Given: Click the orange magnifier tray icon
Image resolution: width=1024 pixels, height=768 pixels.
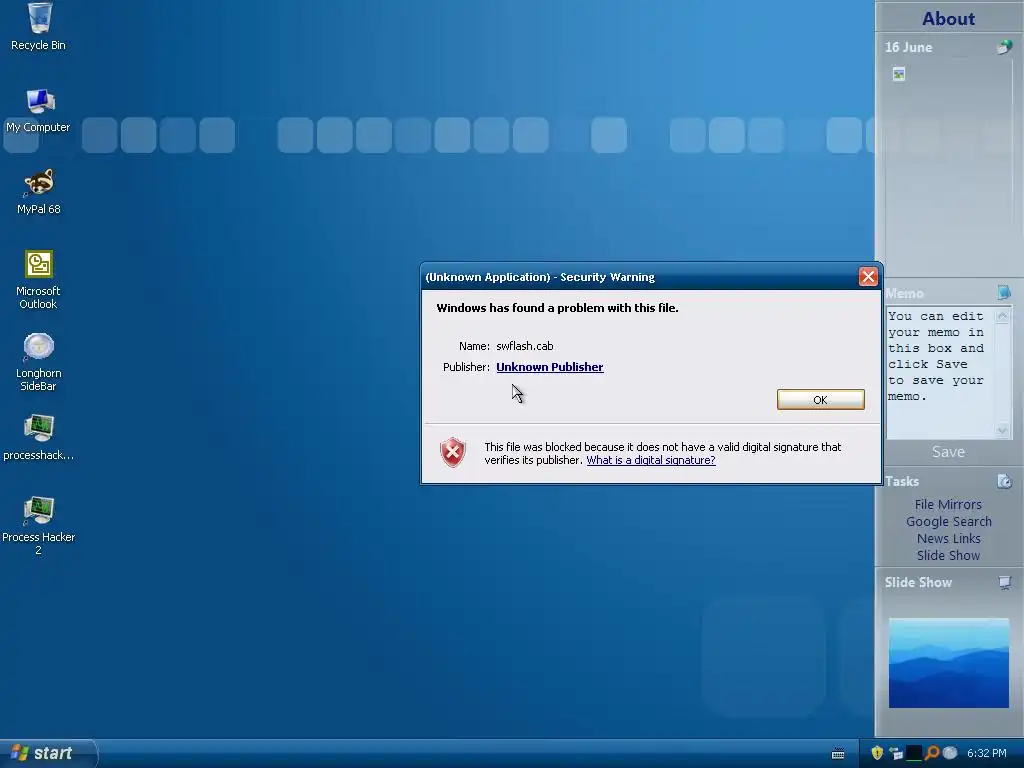Looking at the screenshot, I should [932, 753].
